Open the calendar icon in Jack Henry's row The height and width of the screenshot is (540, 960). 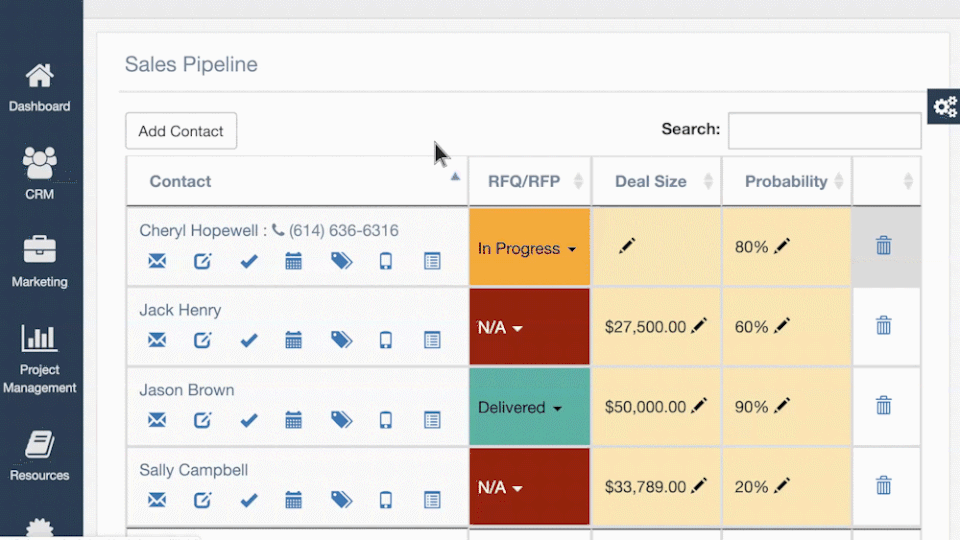pyautogui.click(x=293, y=340)
